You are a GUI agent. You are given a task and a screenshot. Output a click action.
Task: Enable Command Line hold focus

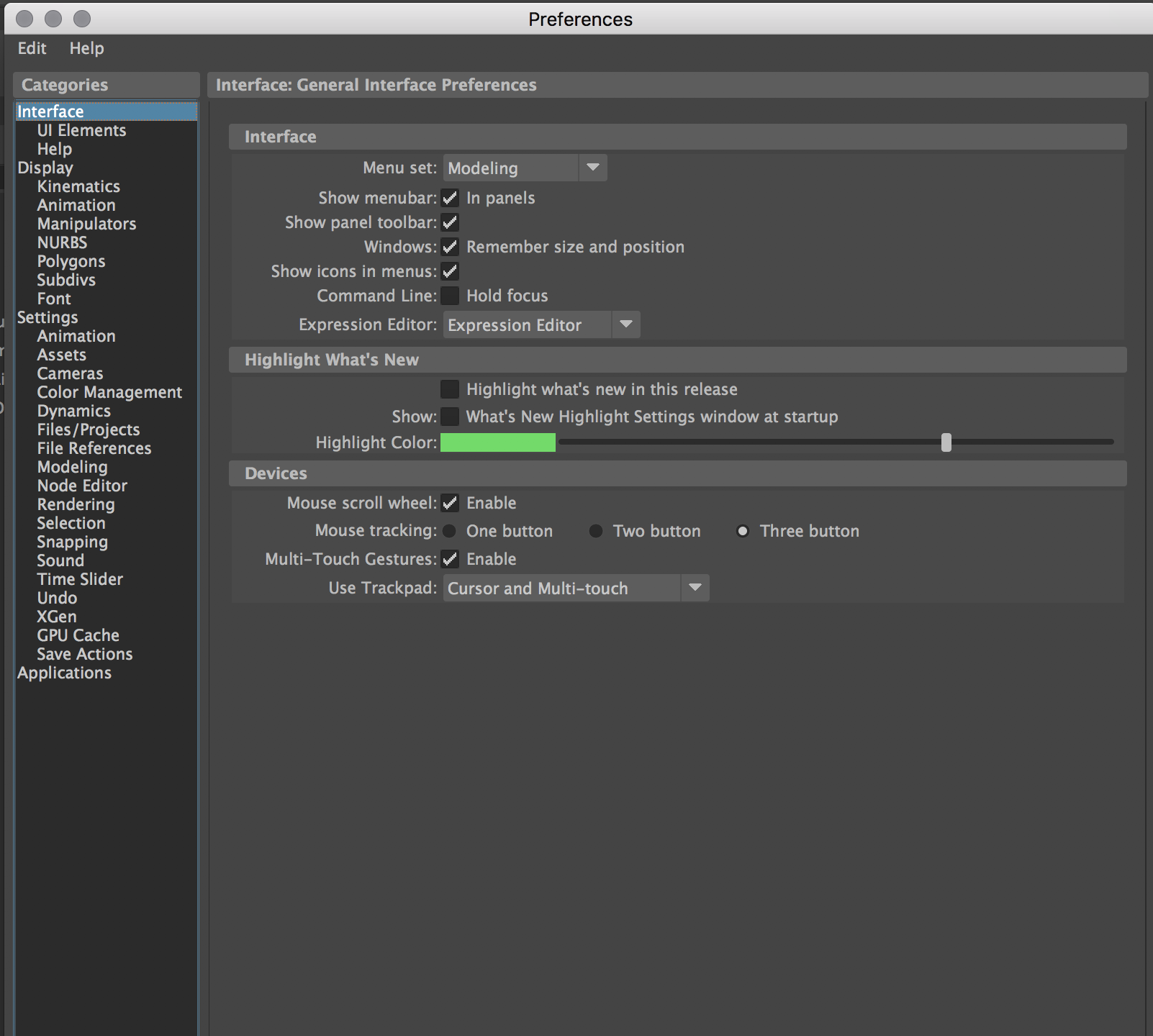(x=450, y=296)
